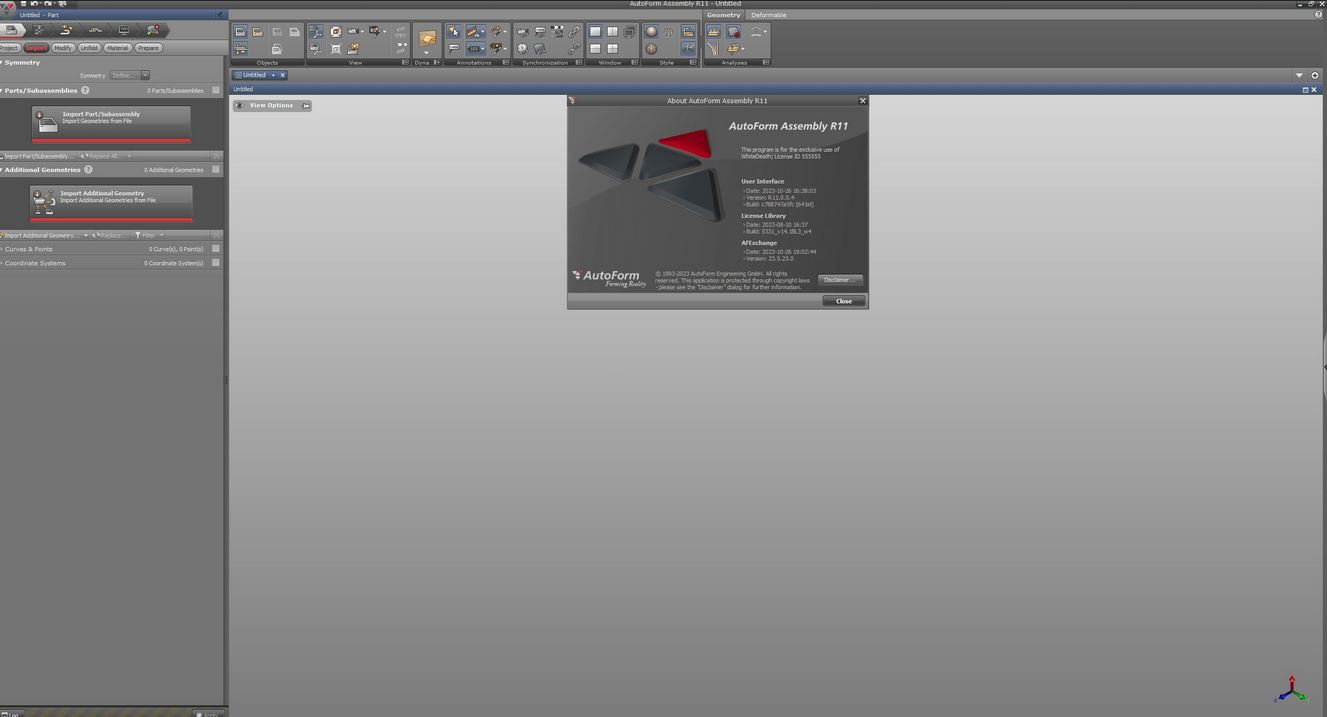The height and width of the screenshot is (717, 1327).
Task: Toggle the eye icon on View Options
Action: click(x=239, y=105)
